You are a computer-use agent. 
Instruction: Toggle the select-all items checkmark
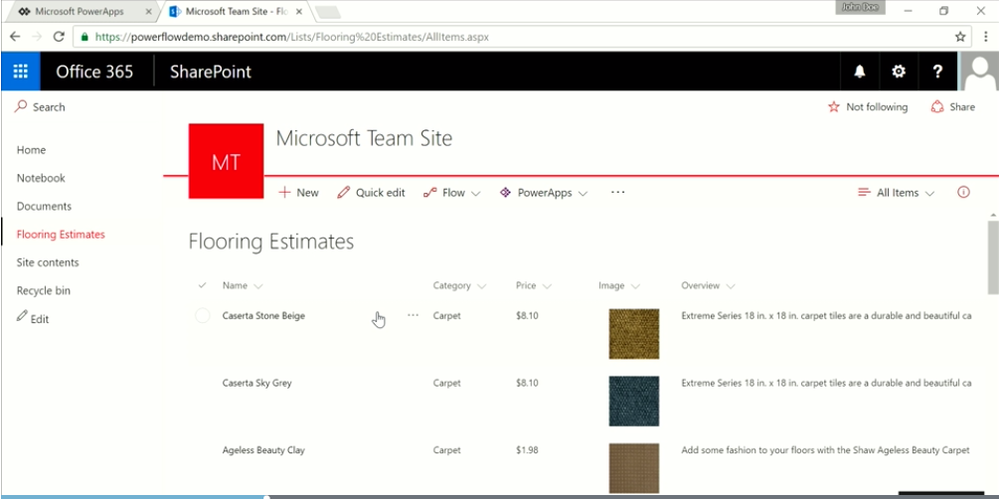[203, 286]
